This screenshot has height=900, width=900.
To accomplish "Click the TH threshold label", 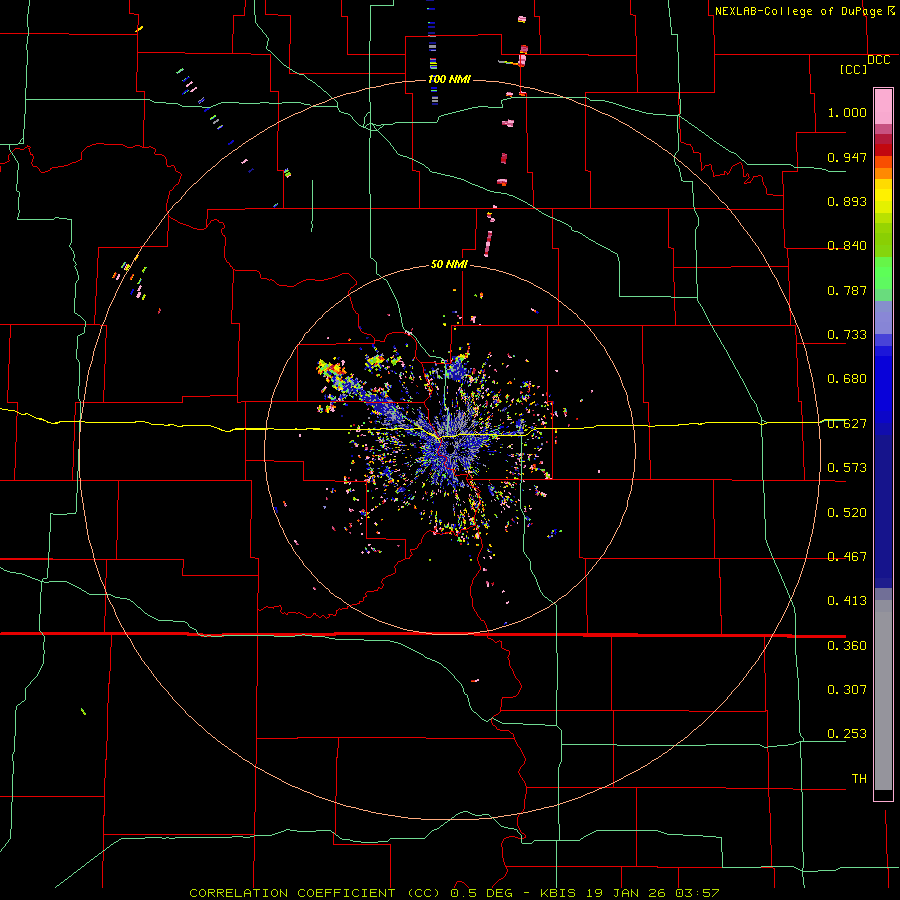I will [x=859, y=779].
